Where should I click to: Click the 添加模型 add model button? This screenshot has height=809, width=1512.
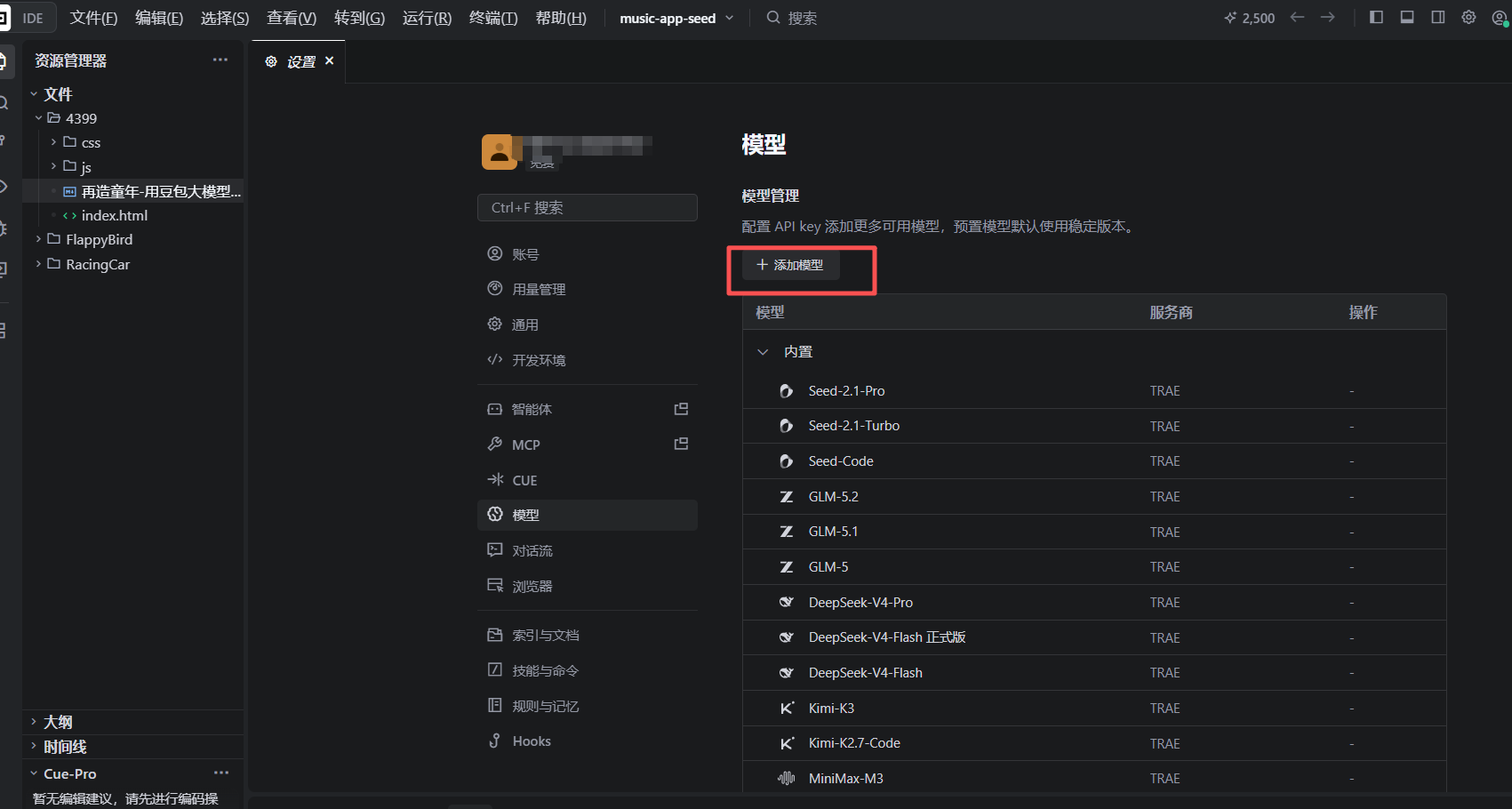(x=790, y=265)
